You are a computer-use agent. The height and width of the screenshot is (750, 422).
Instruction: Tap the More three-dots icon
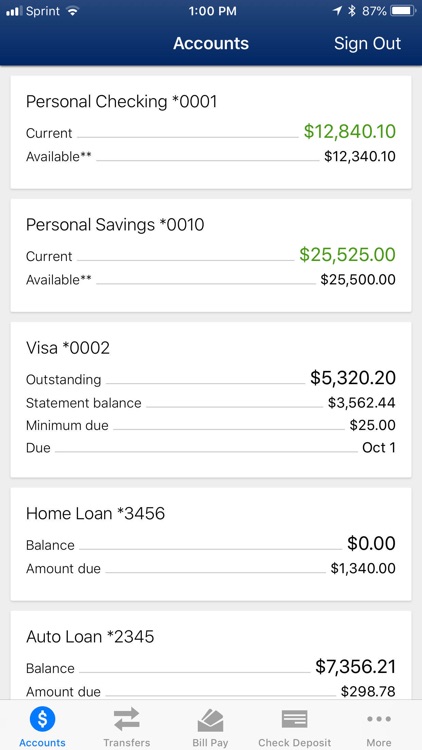point(379,718)
